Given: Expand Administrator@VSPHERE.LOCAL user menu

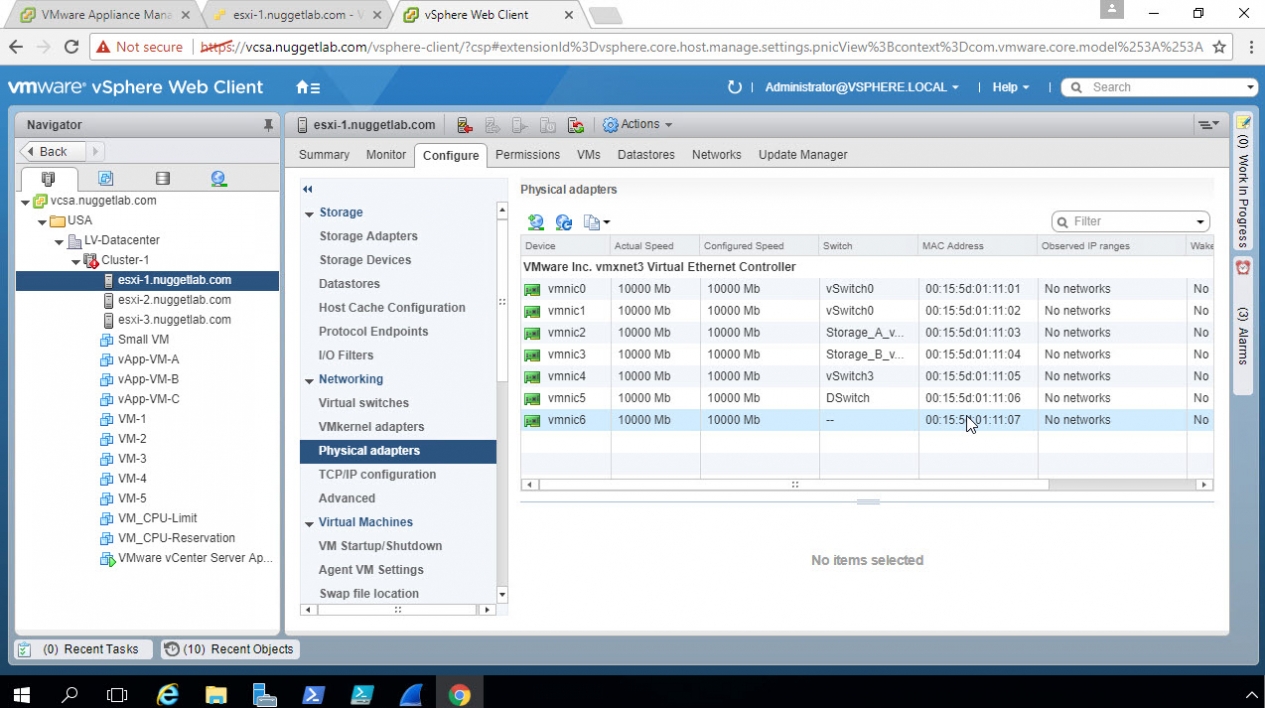Looking at the screenshot, I should point(861,87).
